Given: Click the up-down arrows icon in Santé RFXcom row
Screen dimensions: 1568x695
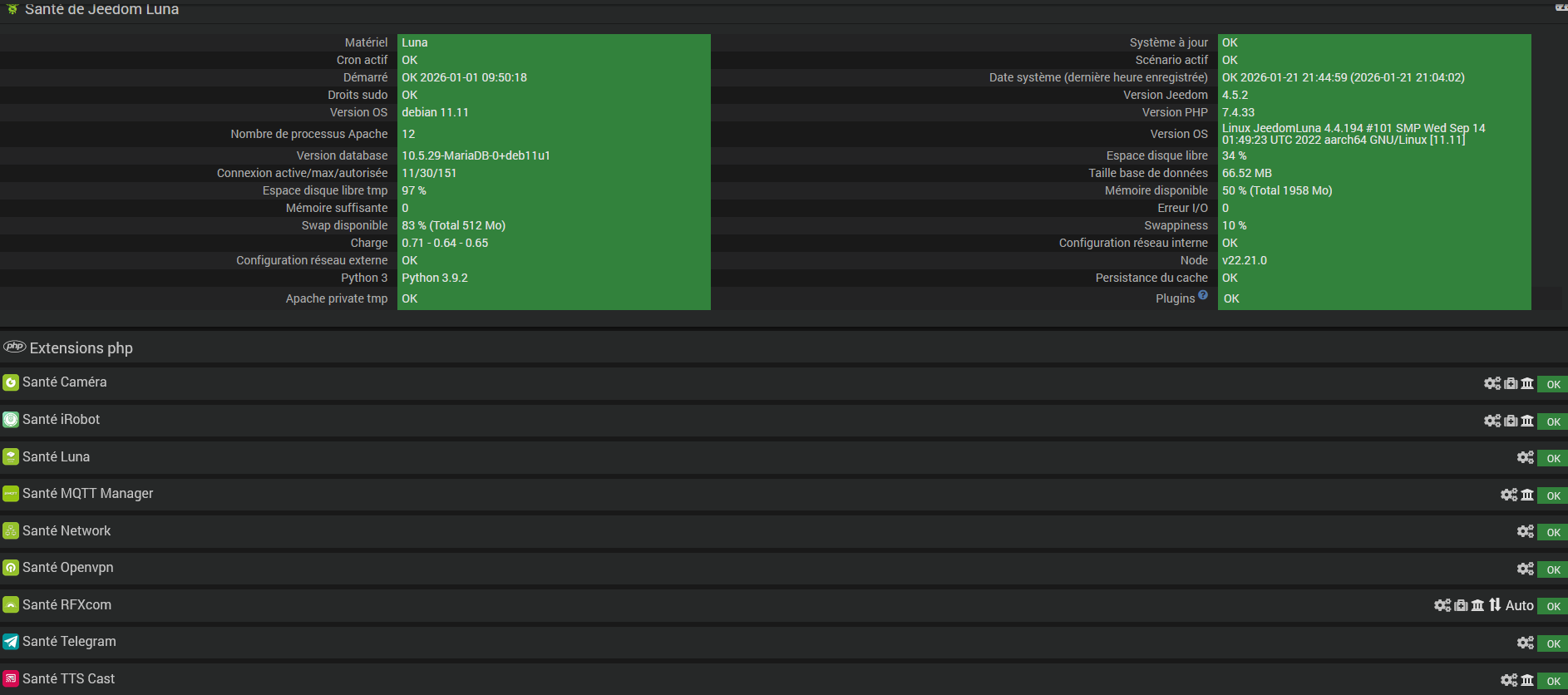Looking at the screenshot, I should (1495, 605).
